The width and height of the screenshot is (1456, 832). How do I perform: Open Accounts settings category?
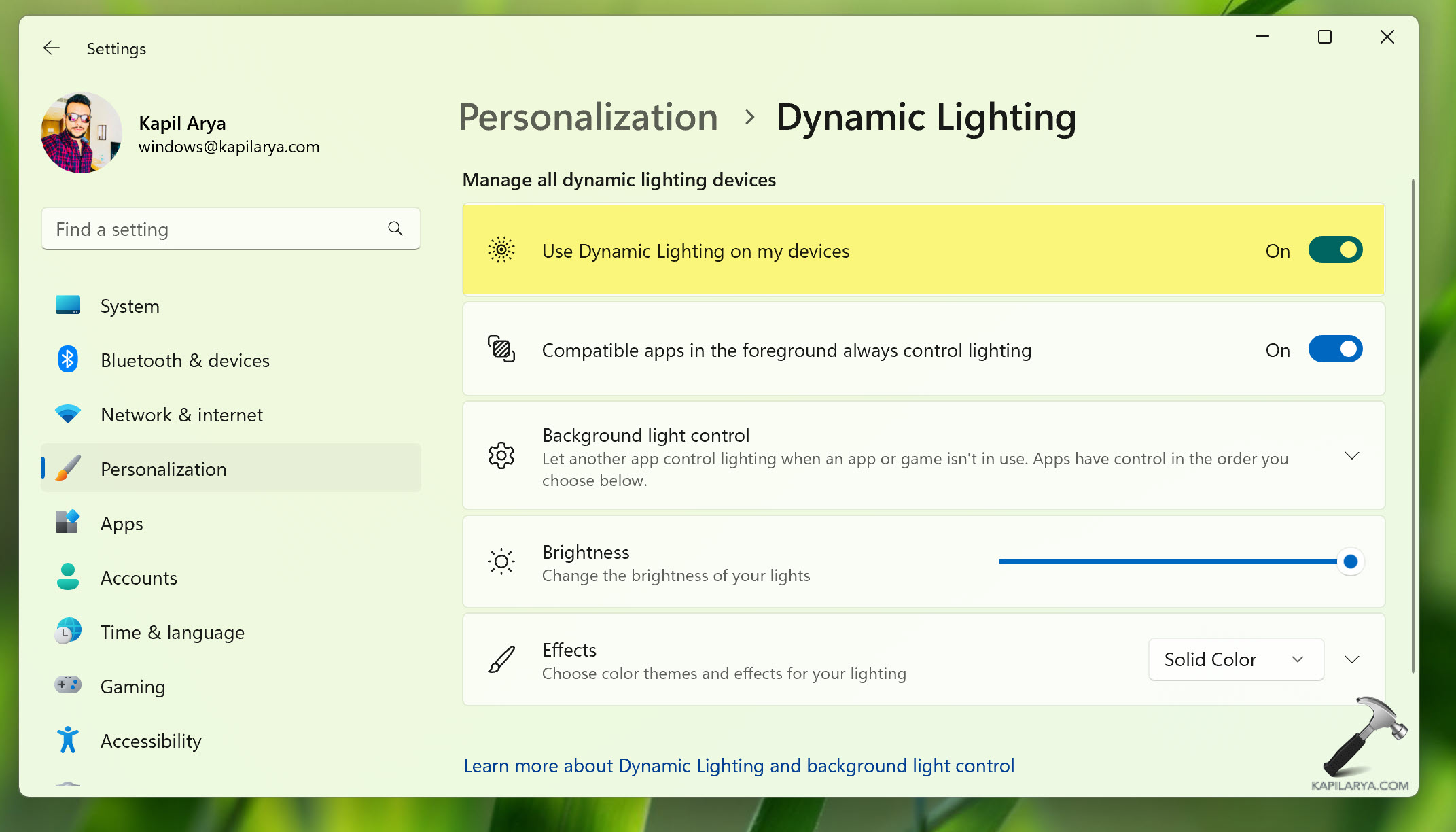(x=139, y=578)
